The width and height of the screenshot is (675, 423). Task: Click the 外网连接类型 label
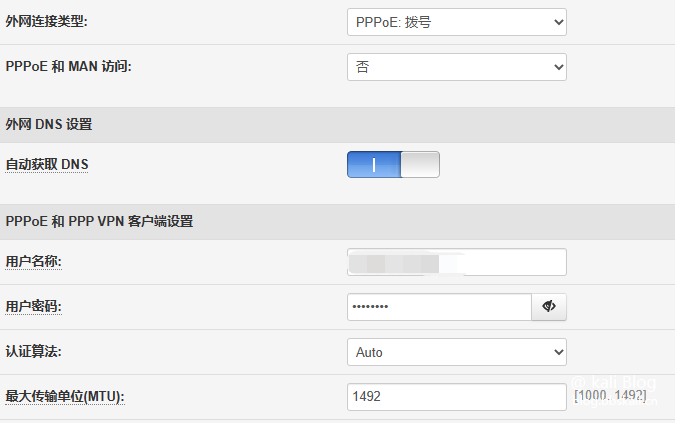tap(46, 21)
